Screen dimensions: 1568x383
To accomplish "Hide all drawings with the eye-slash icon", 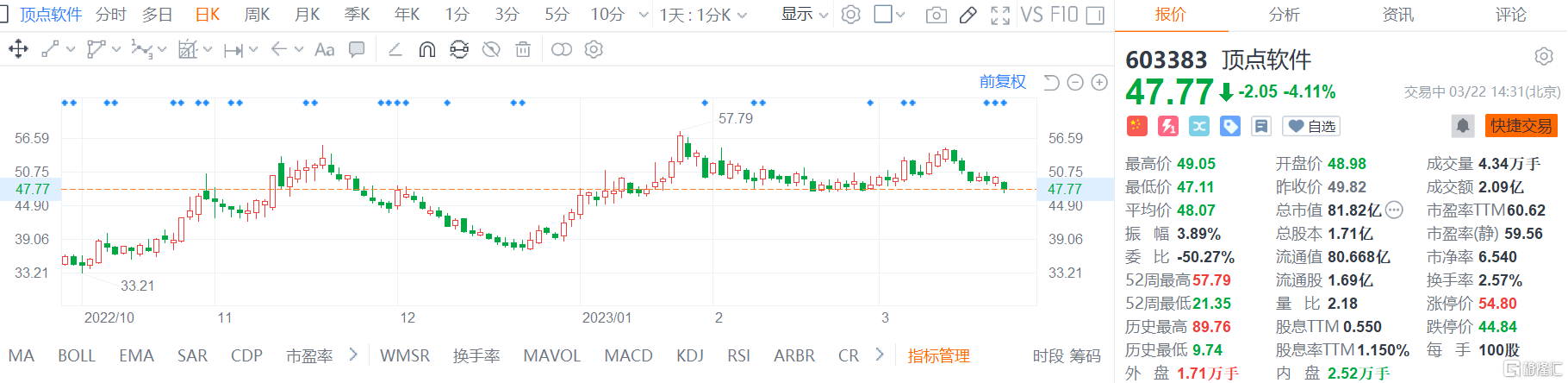I will click(x=491, y=50).
